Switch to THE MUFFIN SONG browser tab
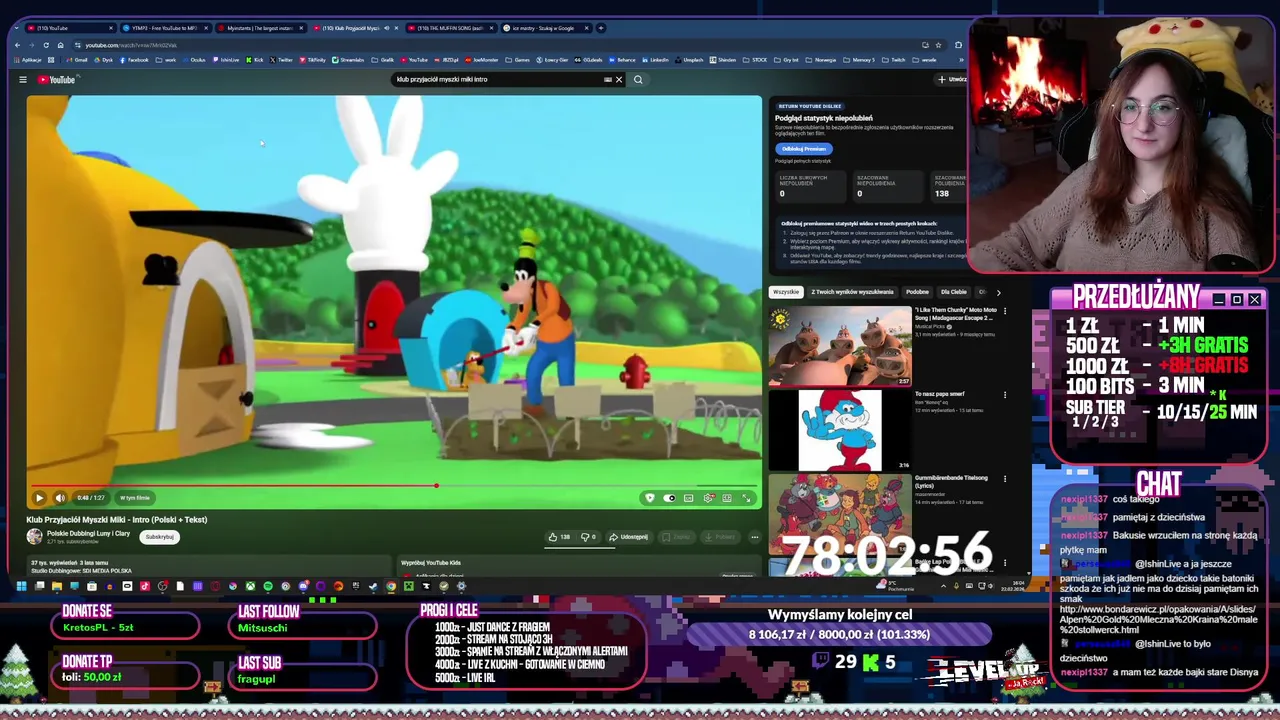 tap(449, 28)
